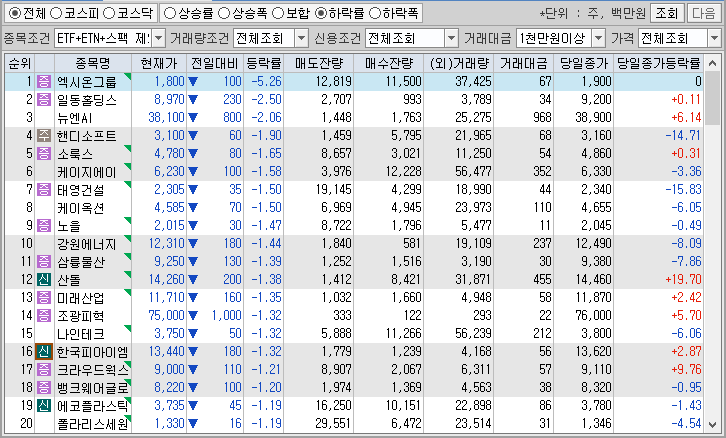Open the 거래대금 dropdown
Image resolution: width=726 pixels, height=438 pixels.
click(598, 38)
